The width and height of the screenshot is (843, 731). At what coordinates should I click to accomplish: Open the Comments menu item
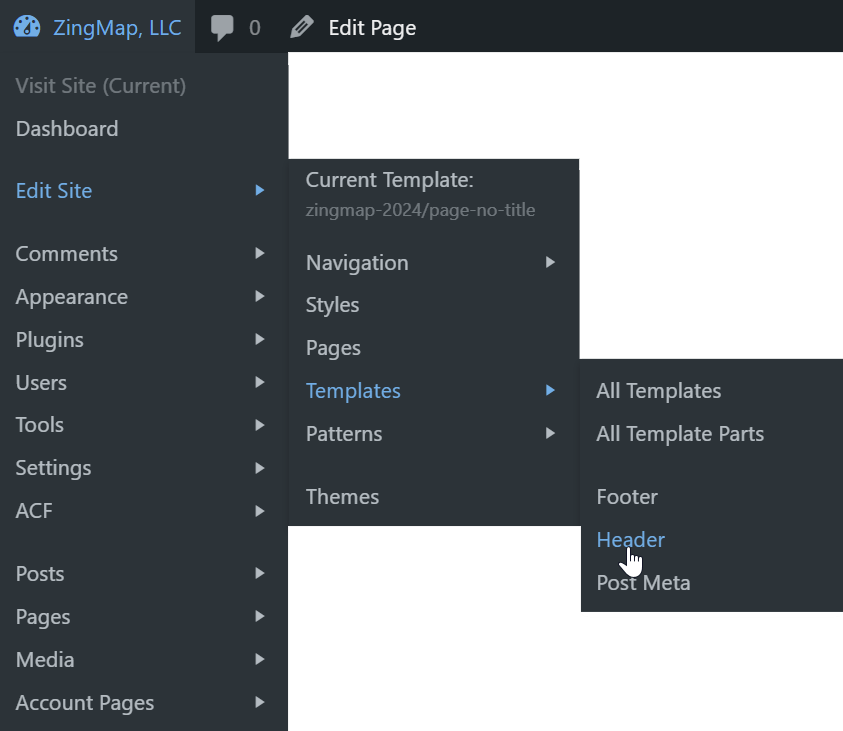click(66, 254)
